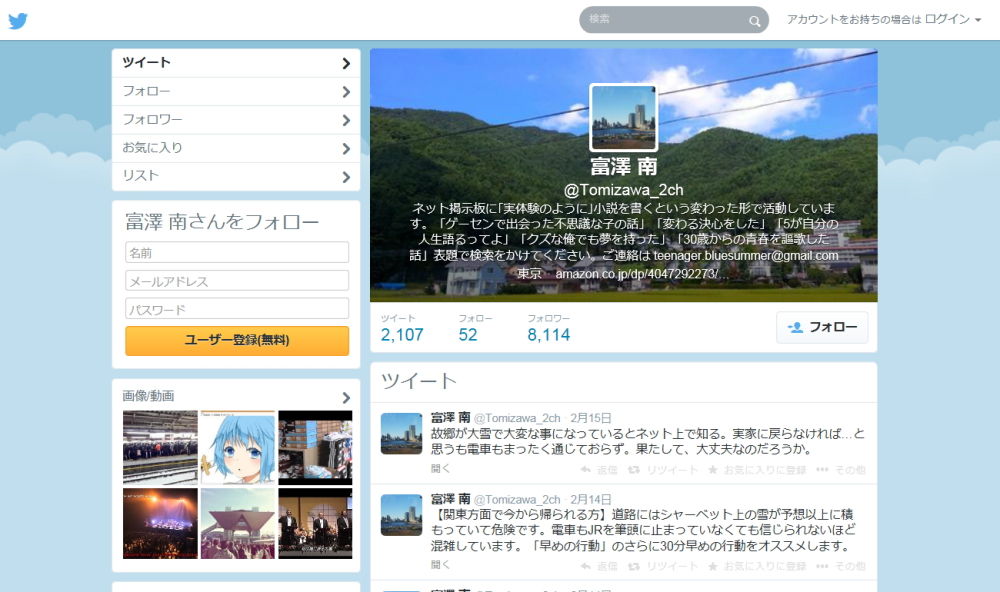Click the Twitter bird logo
Screen dimensions: 1000x592
(18, 21)
